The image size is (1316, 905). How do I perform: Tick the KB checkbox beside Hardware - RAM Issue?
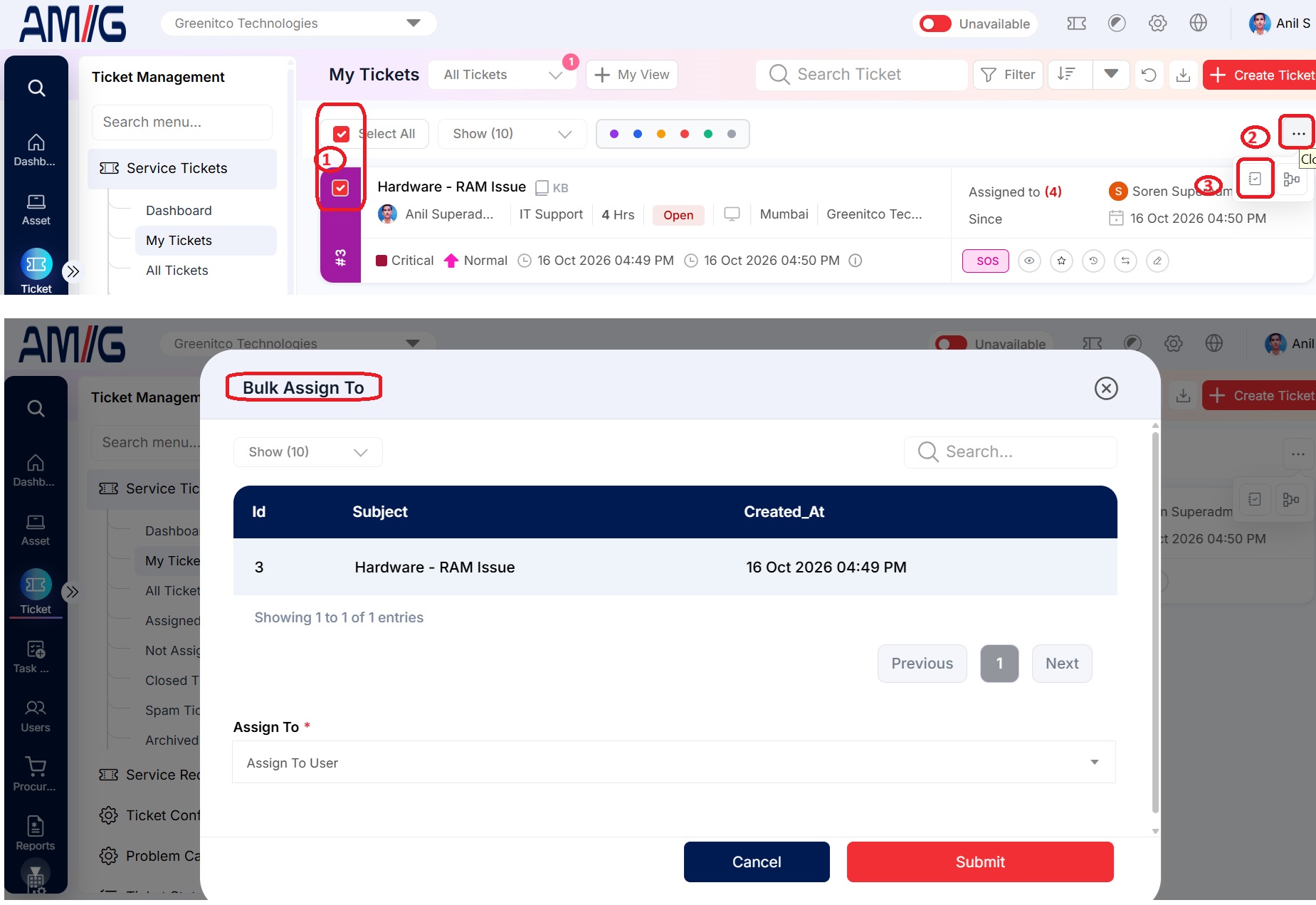coord(542,188)
